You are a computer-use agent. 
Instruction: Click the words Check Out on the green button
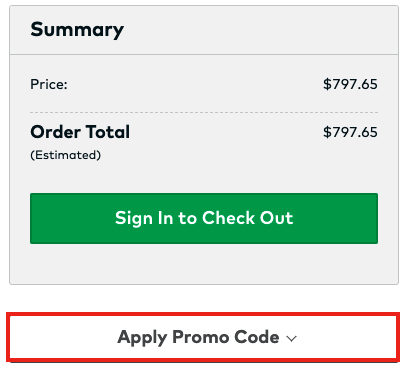click(248, 218)
